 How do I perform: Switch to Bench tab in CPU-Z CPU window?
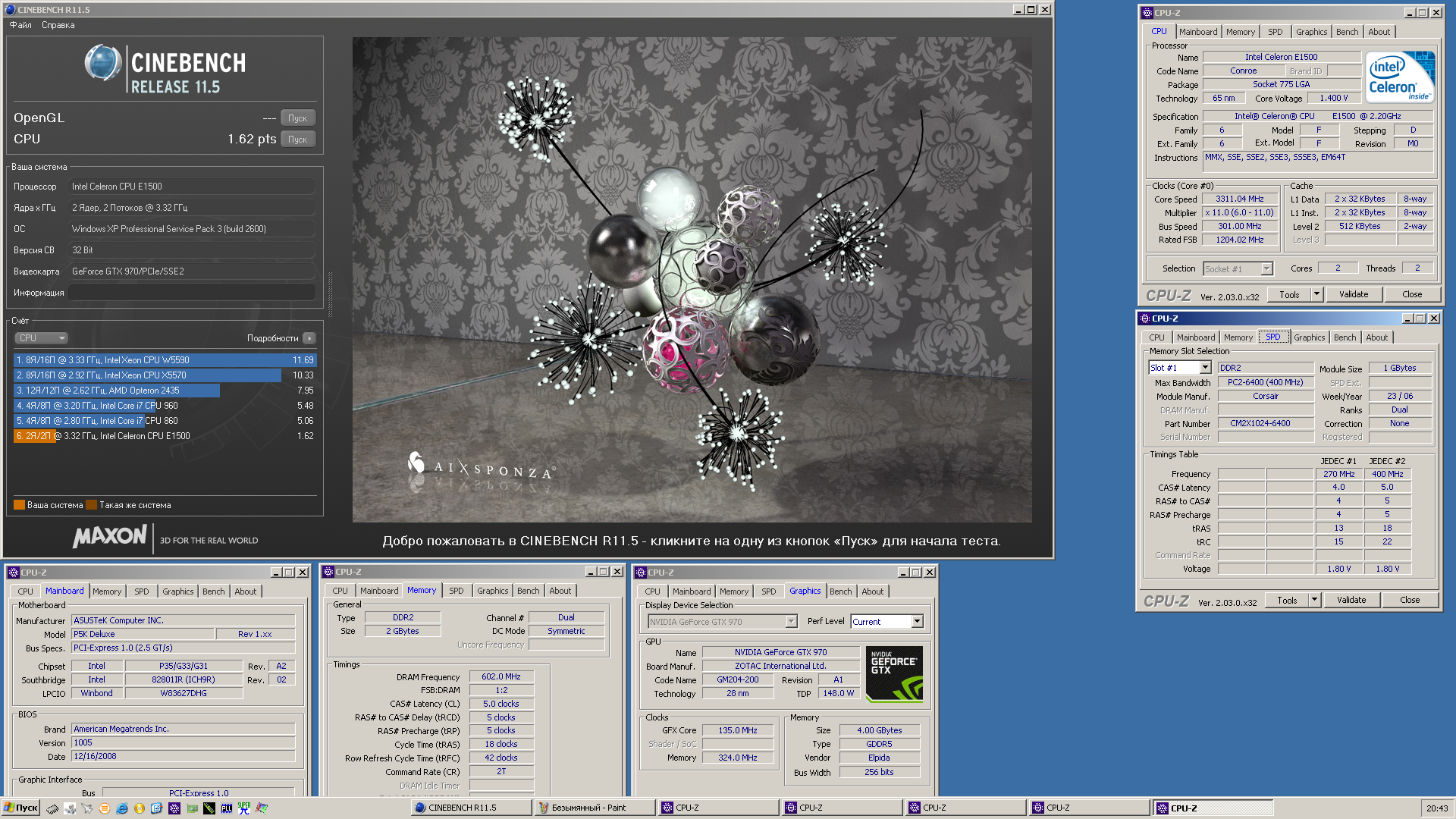click(x=1347, y=32)
